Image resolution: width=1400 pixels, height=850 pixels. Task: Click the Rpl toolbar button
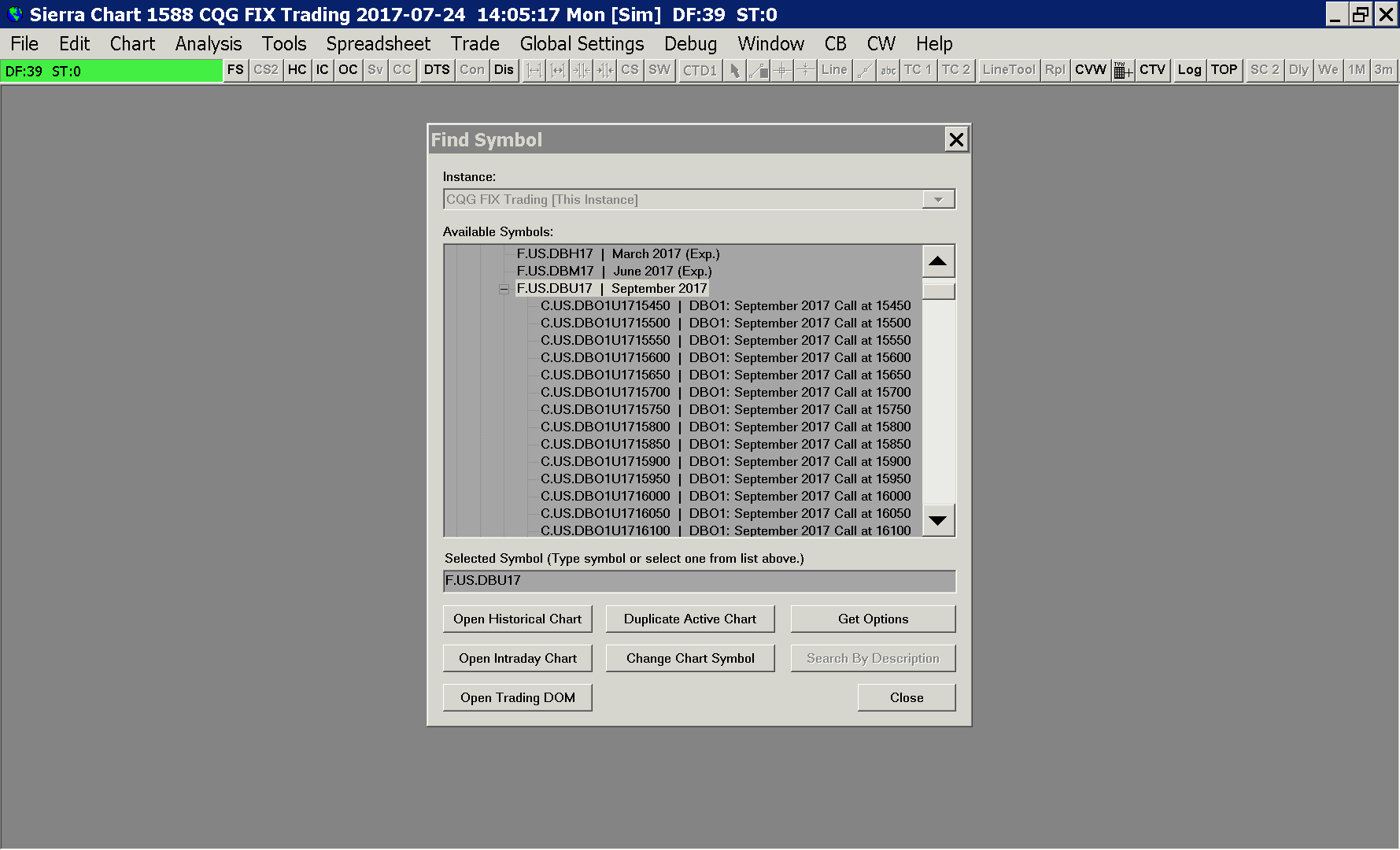1055,70
